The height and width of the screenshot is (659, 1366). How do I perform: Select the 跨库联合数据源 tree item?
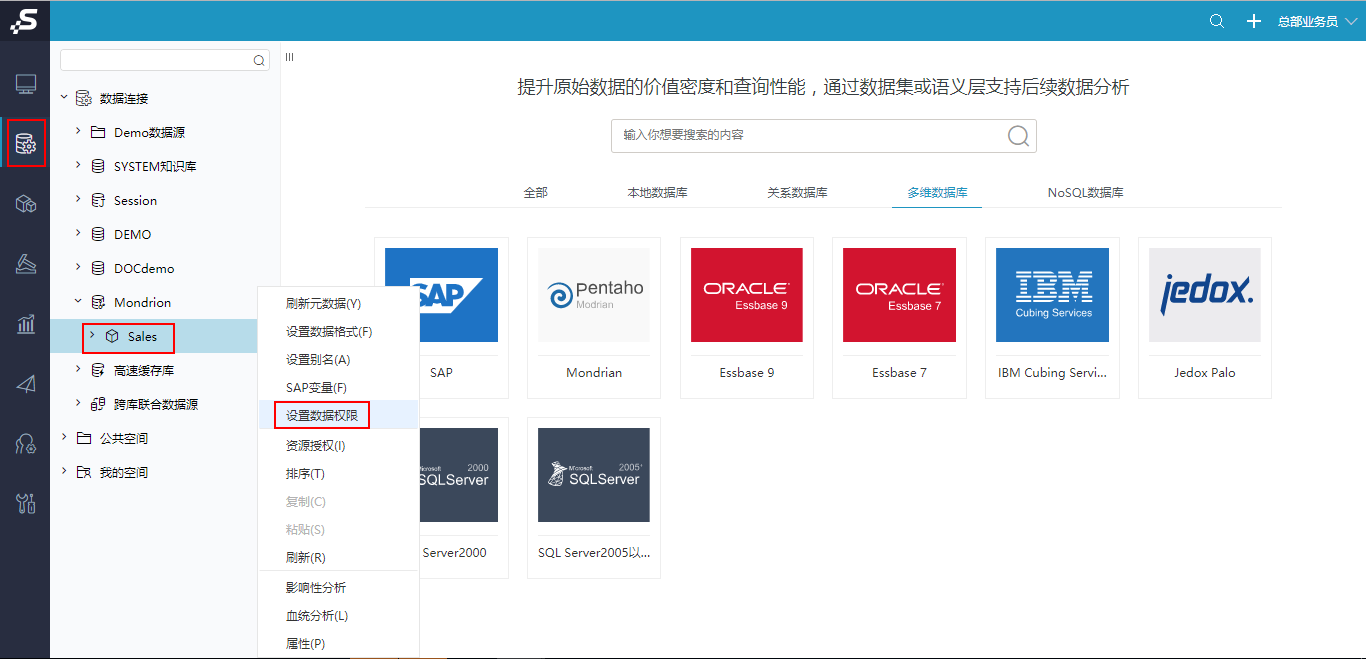[x=156, y=404]
